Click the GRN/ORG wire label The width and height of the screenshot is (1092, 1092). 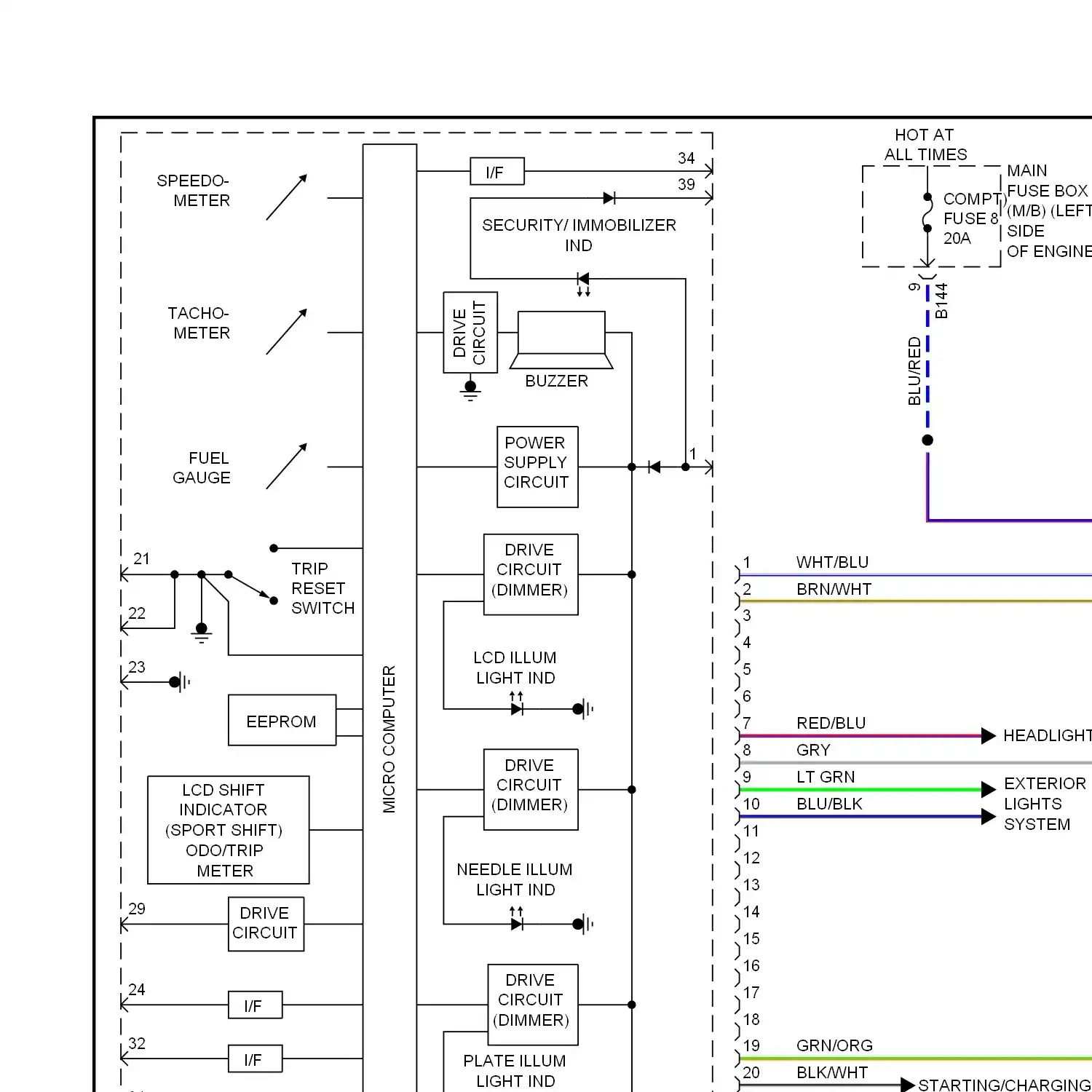834,1045
